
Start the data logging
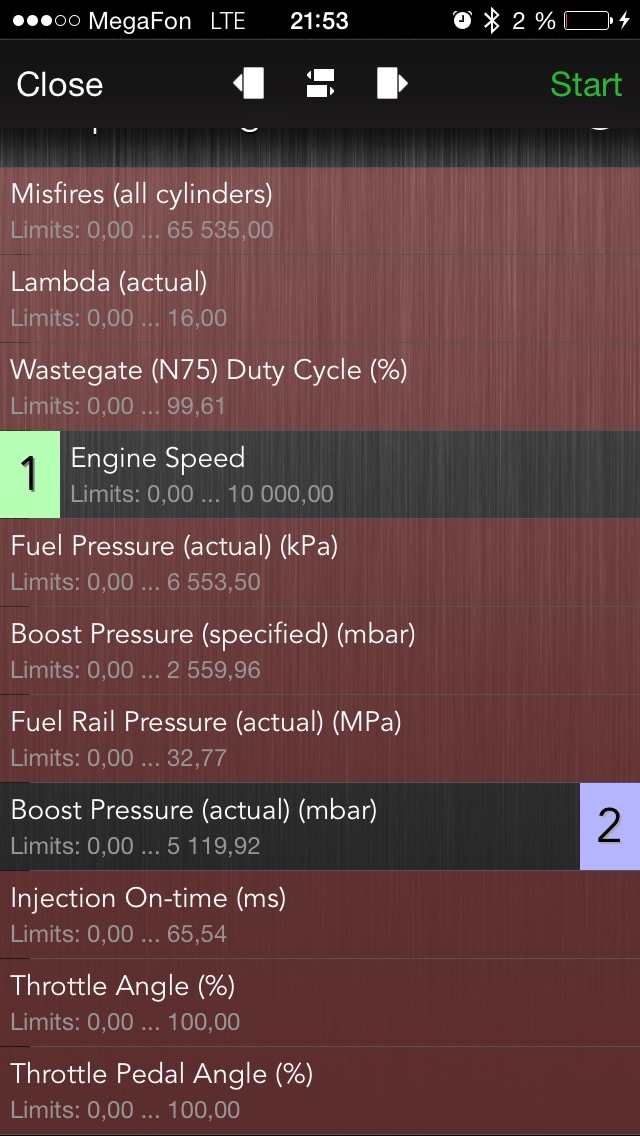coord(586,84)
